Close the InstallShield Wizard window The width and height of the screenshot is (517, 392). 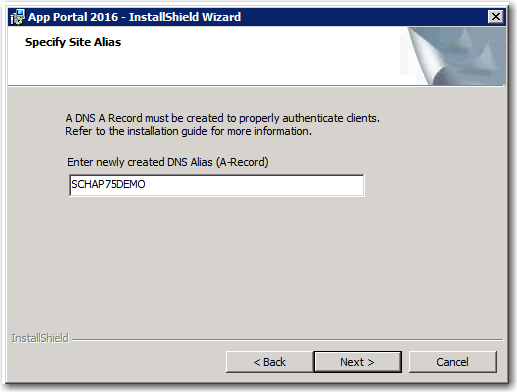click(495, 16)
